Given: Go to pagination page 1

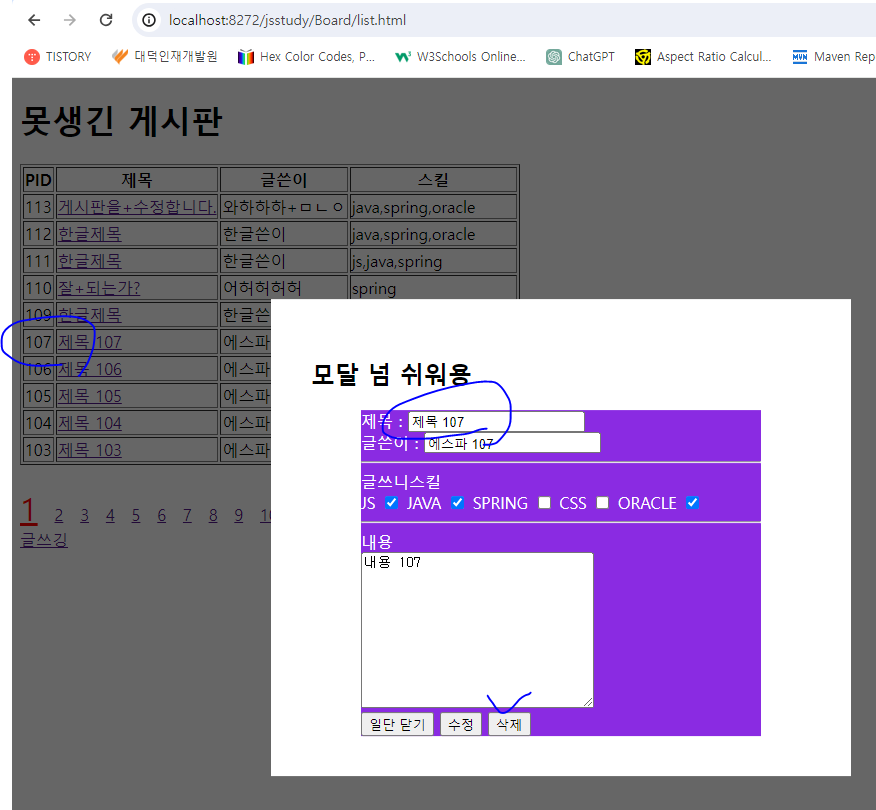Looking at the screenshot, I should tap(28, 511).
